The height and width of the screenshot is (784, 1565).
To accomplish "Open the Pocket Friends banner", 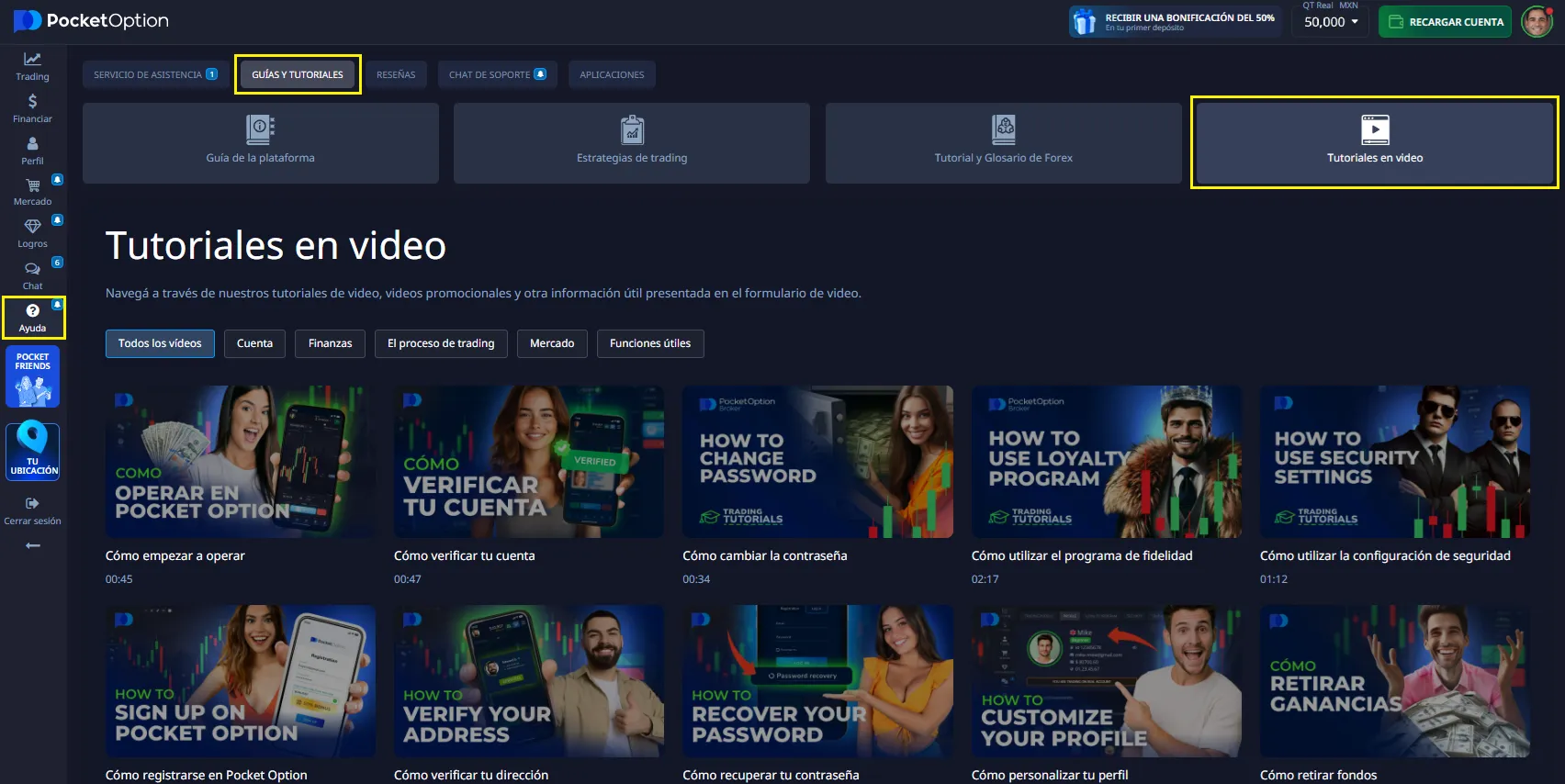I will pos(33,376).
